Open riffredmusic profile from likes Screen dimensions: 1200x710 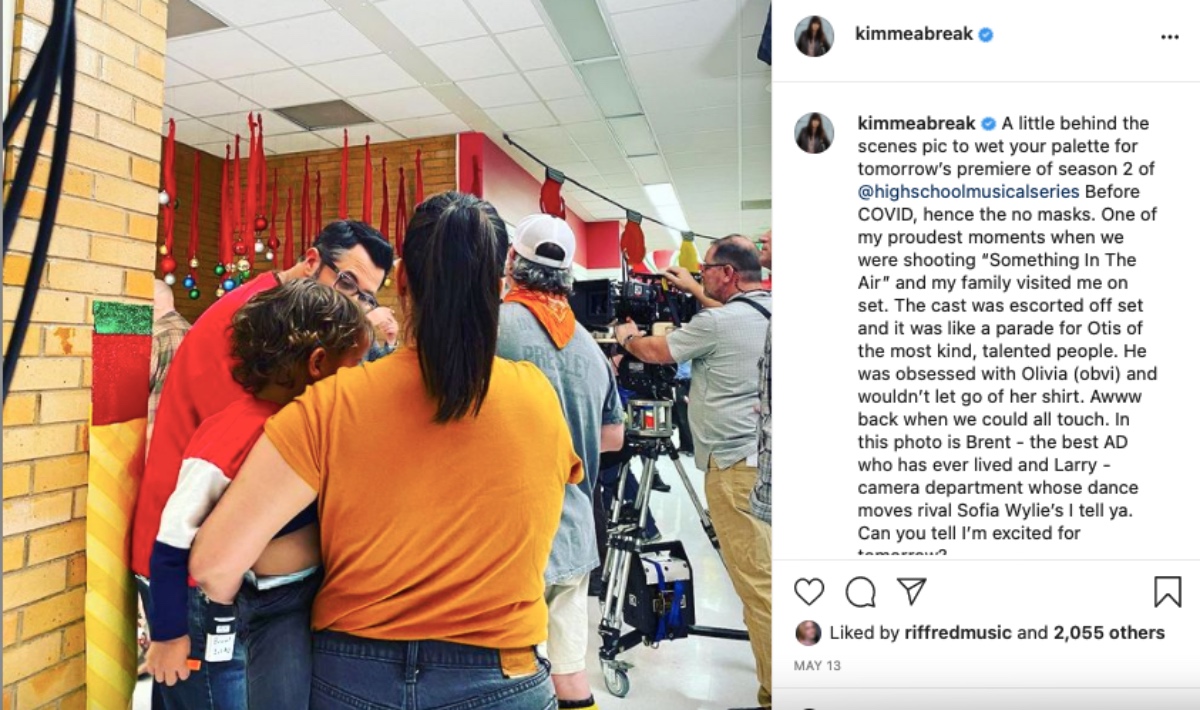962,633
